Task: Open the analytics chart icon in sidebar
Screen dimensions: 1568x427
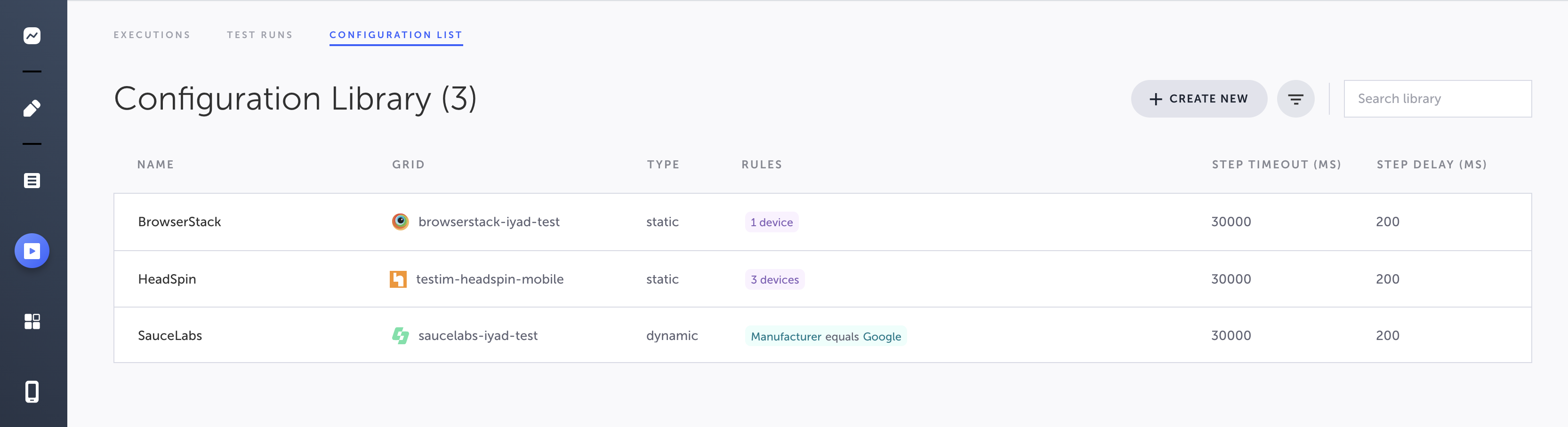Action: 32,36
